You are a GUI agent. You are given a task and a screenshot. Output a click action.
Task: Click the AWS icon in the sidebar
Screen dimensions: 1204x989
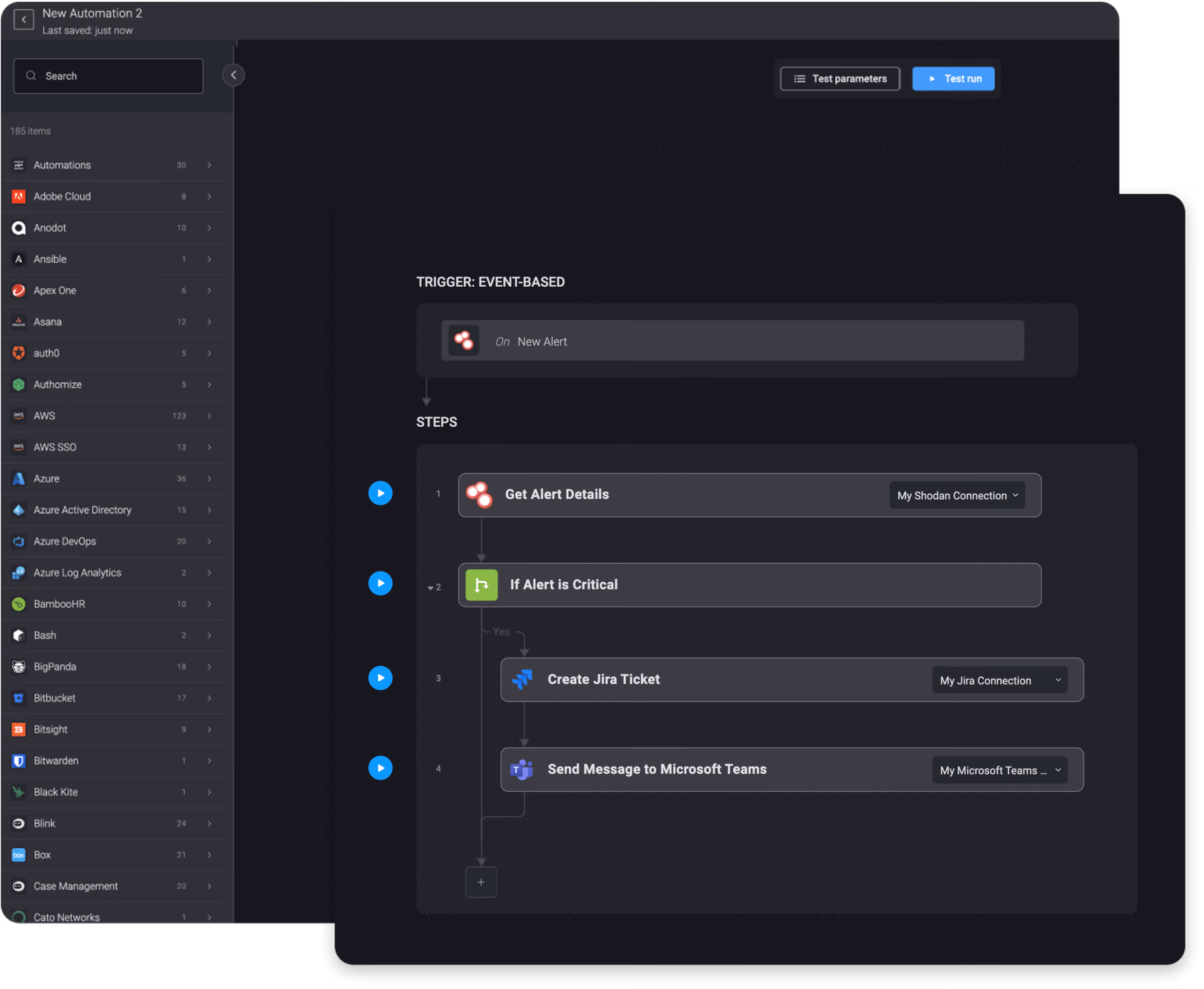[x=19, y=416]
